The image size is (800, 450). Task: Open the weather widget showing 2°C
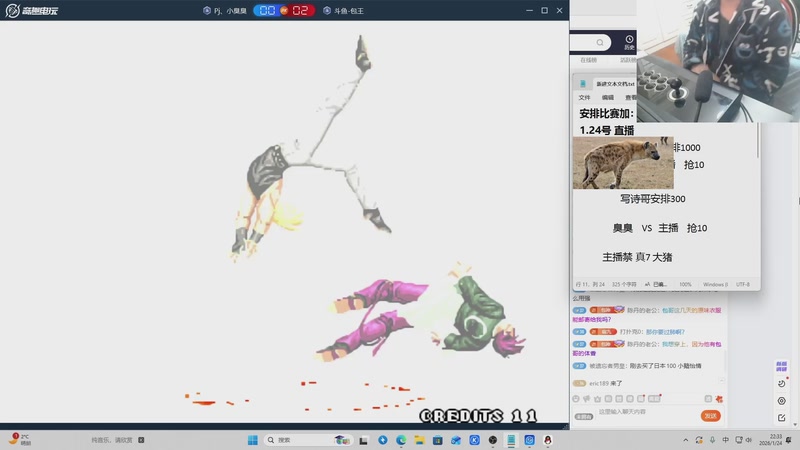coord(20,440)
